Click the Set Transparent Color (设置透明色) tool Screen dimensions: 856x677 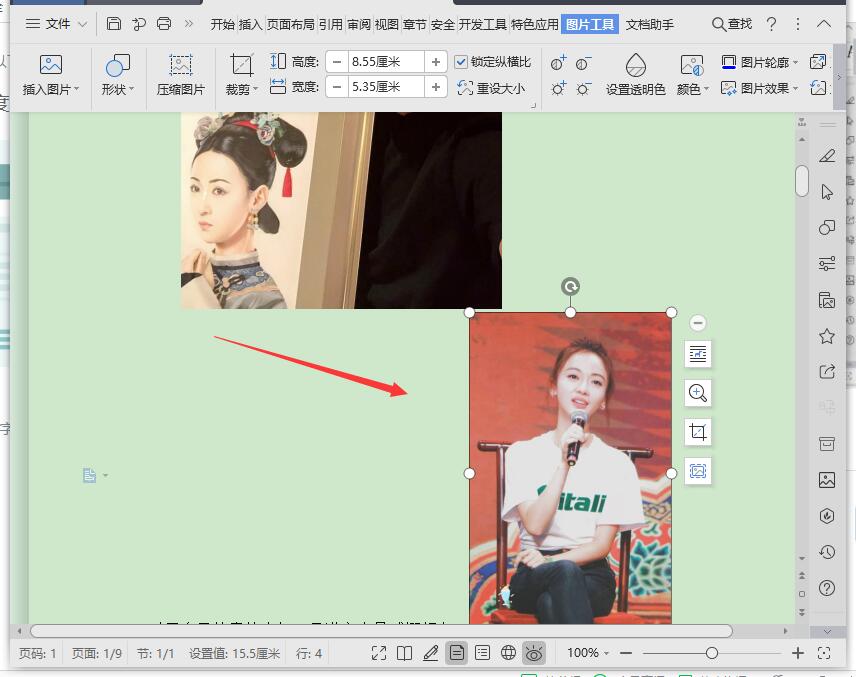635,75
